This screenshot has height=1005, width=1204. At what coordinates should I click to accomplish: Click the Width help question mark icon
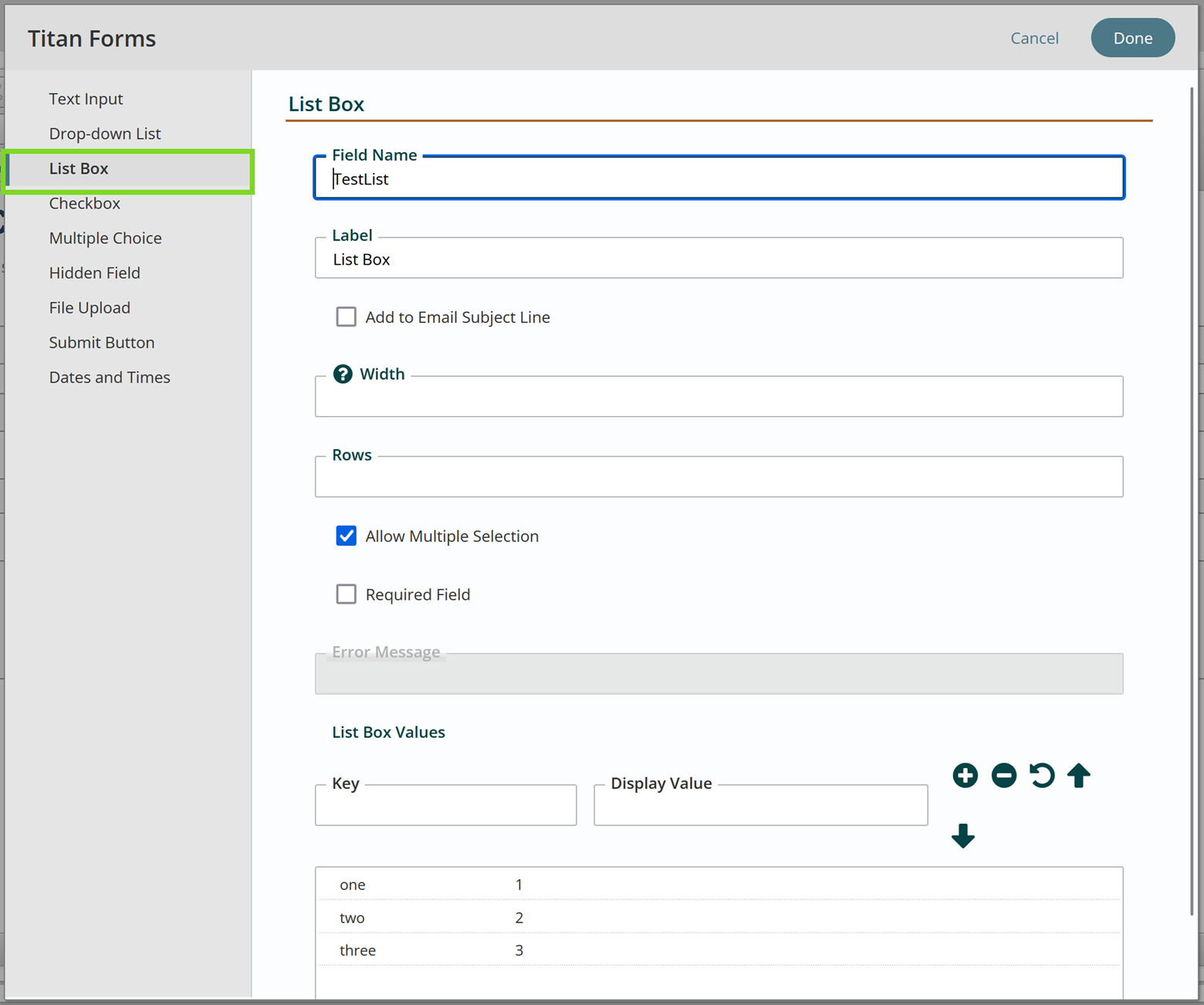pos(343,374)
